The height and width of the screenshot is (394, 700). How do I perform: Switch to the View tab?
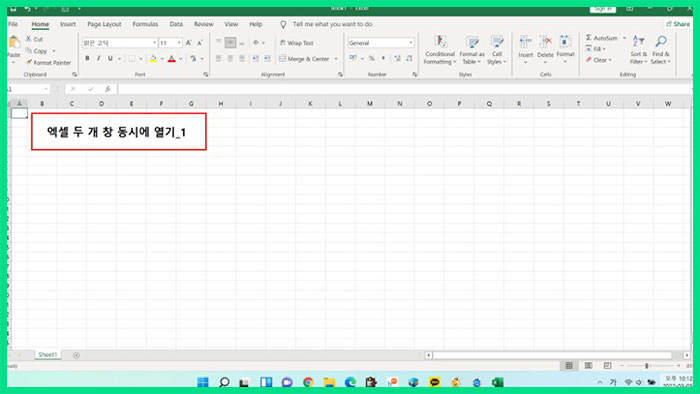click(231, 24)
